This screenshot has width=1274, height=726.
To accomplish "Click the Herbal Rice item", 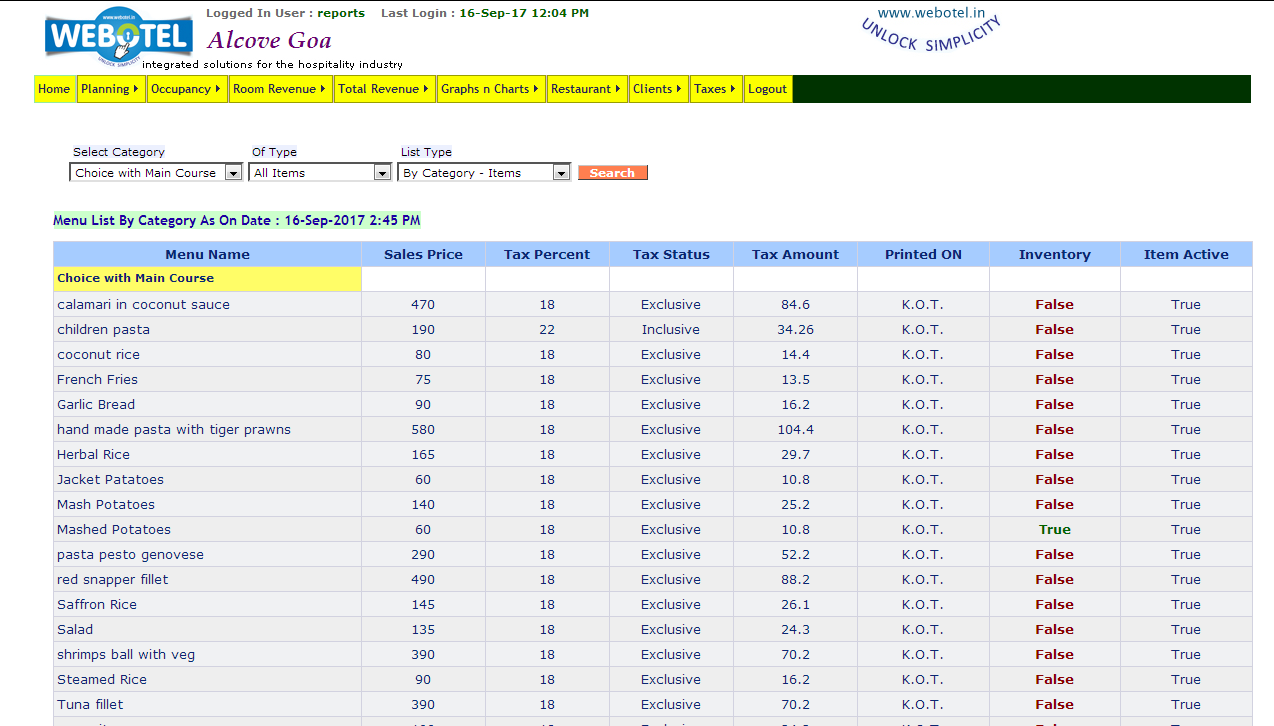I will point(93,455).
